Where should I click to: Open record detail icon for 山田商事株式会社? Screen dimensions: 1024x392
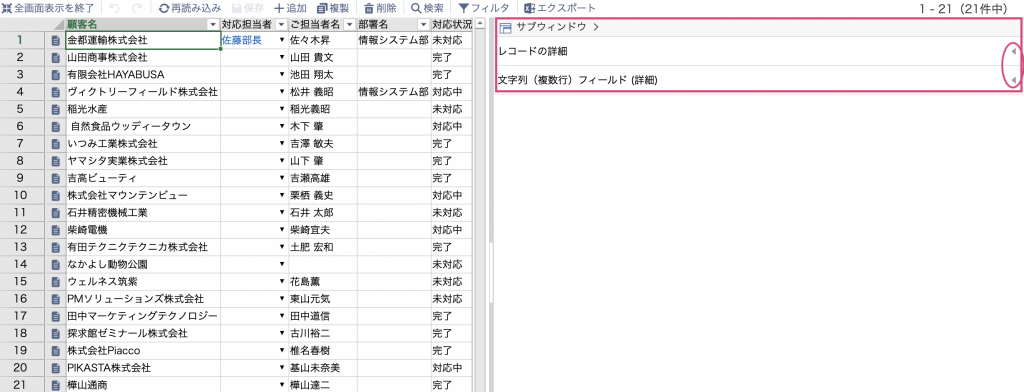pos(56,57)
